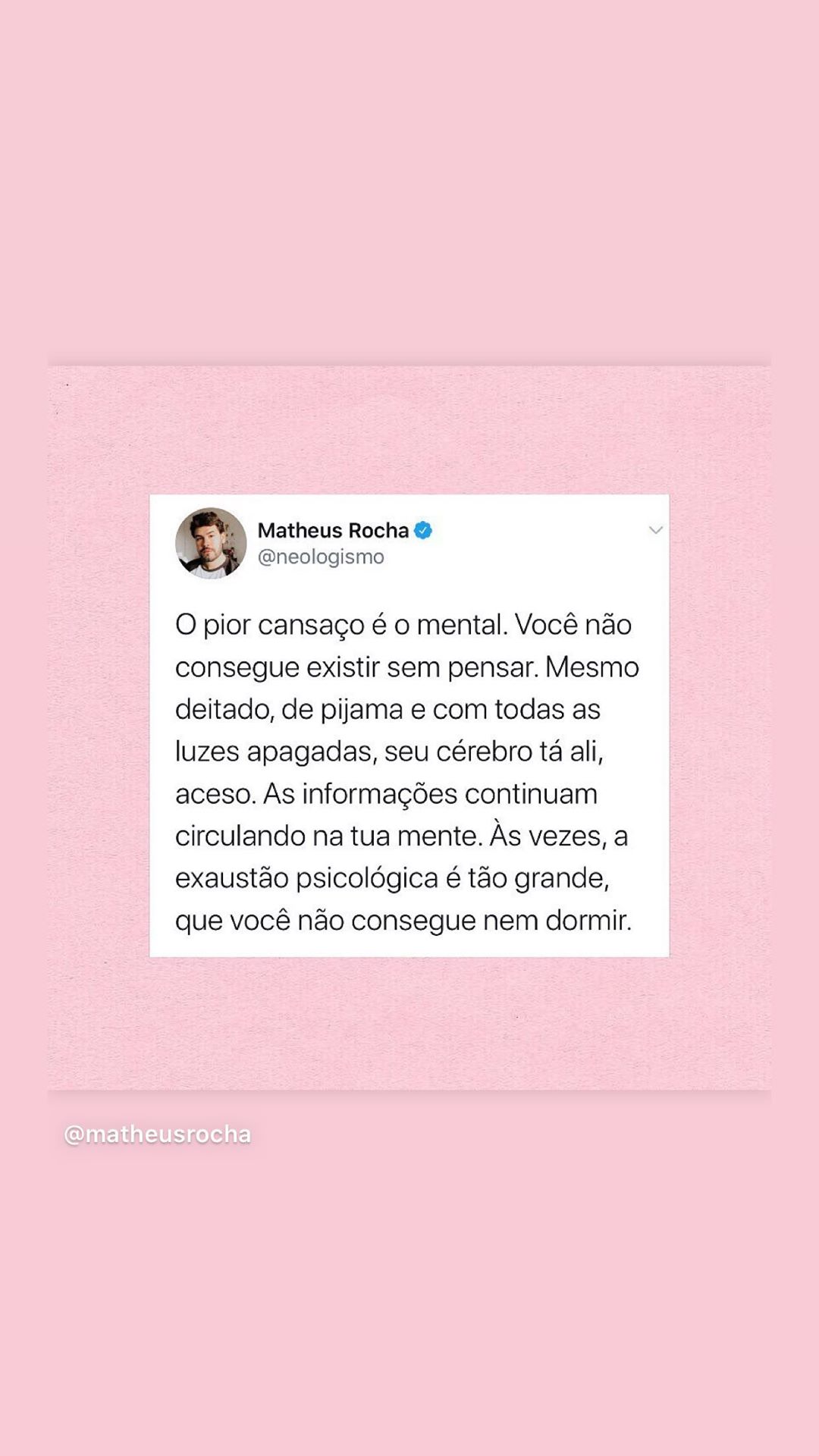The image size is (819, 1456).
Task: Open the Matheus Rocha display name
Action: (333, 530)
